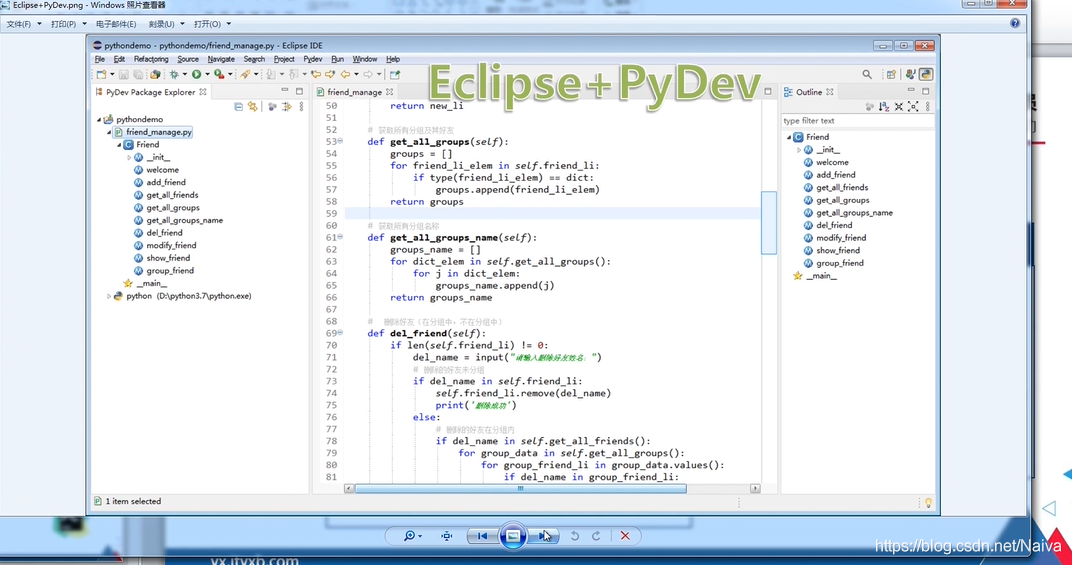Viewport: 1072px width, 565px height.
Task: Start the photo viewer slideshow
Action: pos(513,536)
